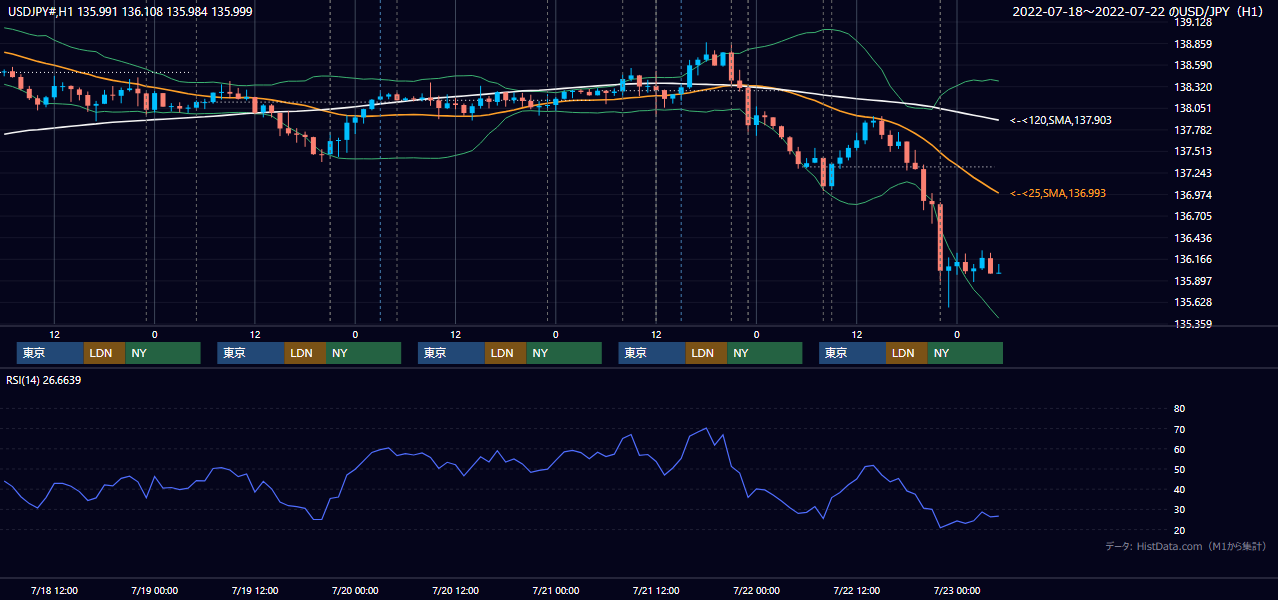Click the NY session block for July 20
Image resolution: width=1278 pixels, height=600 pixels.
pos(564,353)
